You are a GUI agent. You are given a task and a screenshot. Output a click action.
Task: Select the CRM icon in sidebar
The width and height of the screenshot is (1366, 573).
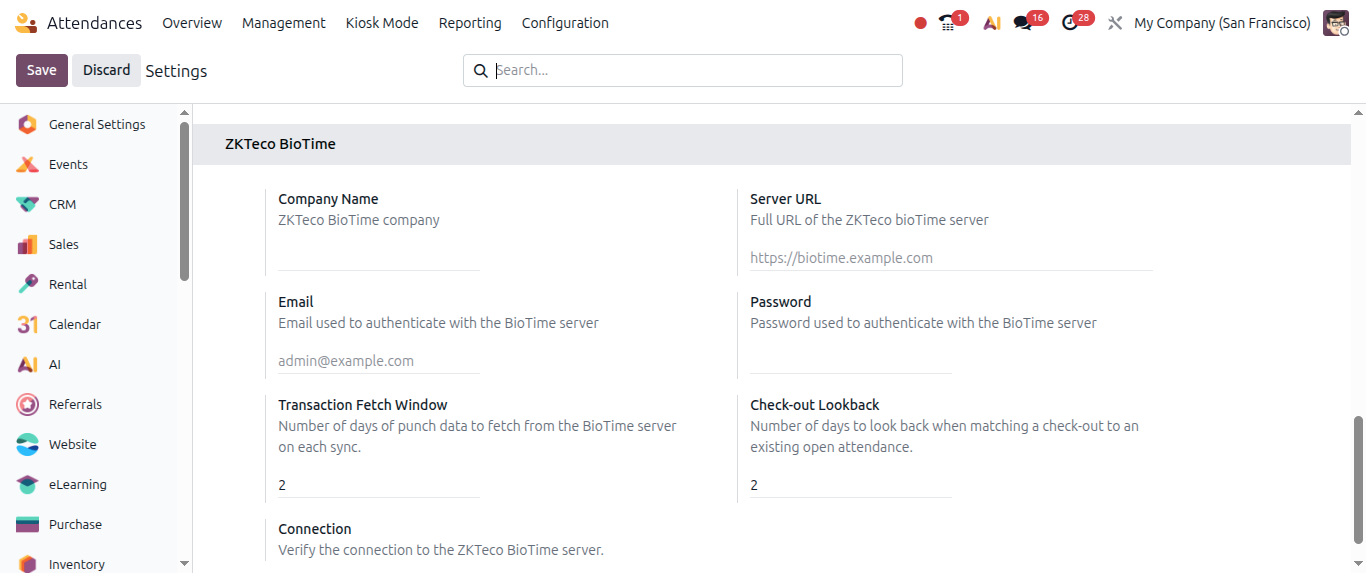click(27, 205)
